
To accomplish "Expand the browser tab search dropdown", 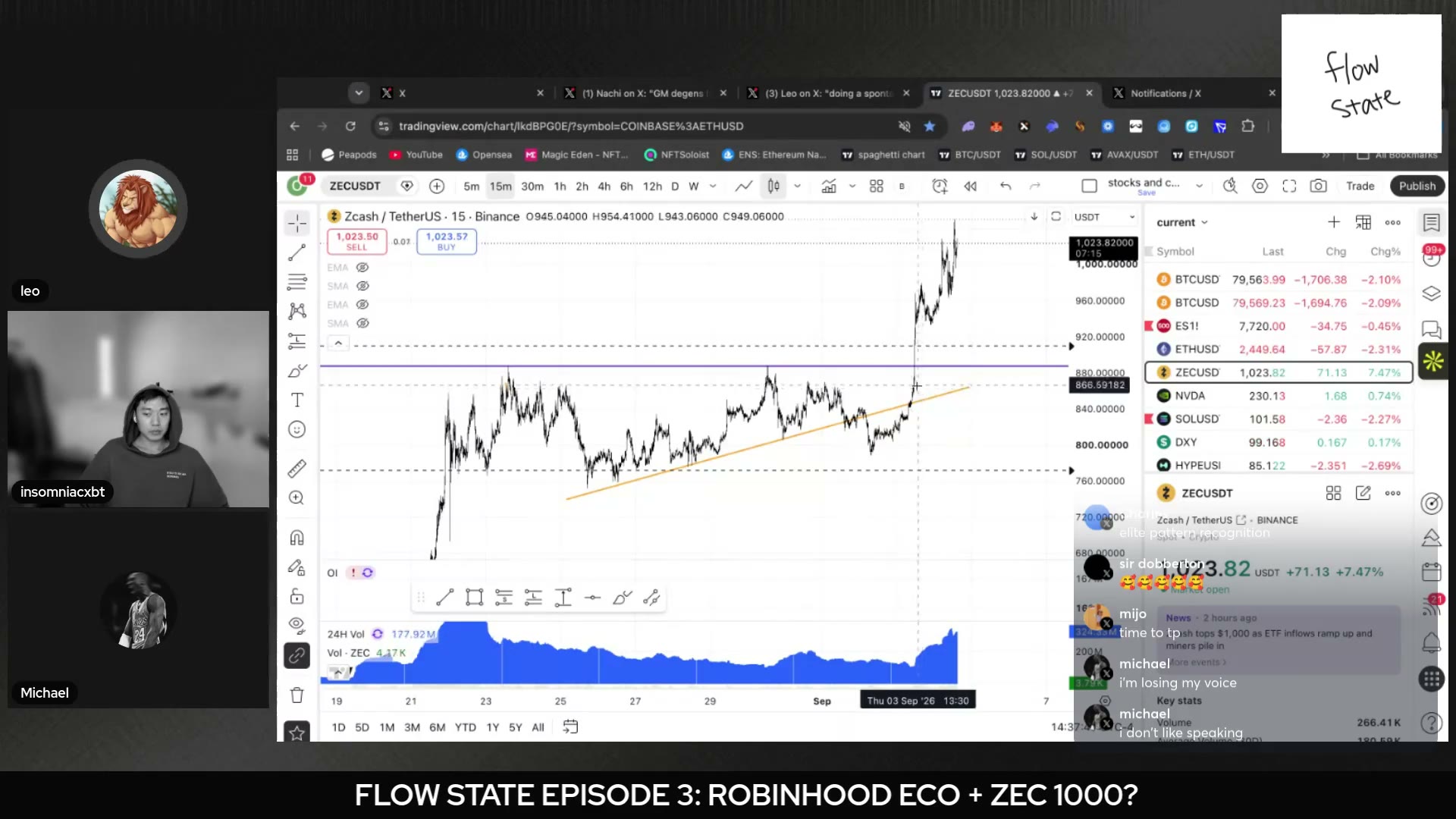I will pos(359,93).
